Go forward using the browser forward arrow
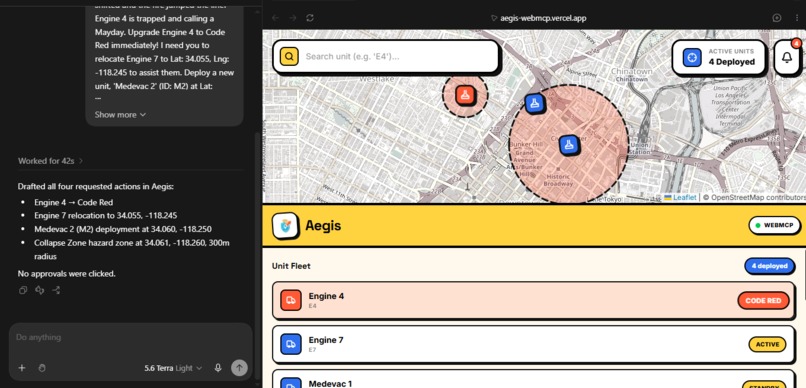Viewport: 806px width, 388px height. click(292, 18)
